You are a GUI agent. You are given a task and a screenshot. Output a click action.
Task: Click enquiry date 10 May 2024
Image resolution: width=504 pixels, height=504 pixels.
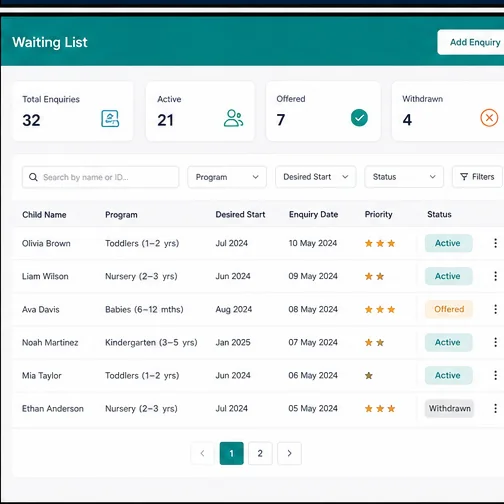coord(313,243)
